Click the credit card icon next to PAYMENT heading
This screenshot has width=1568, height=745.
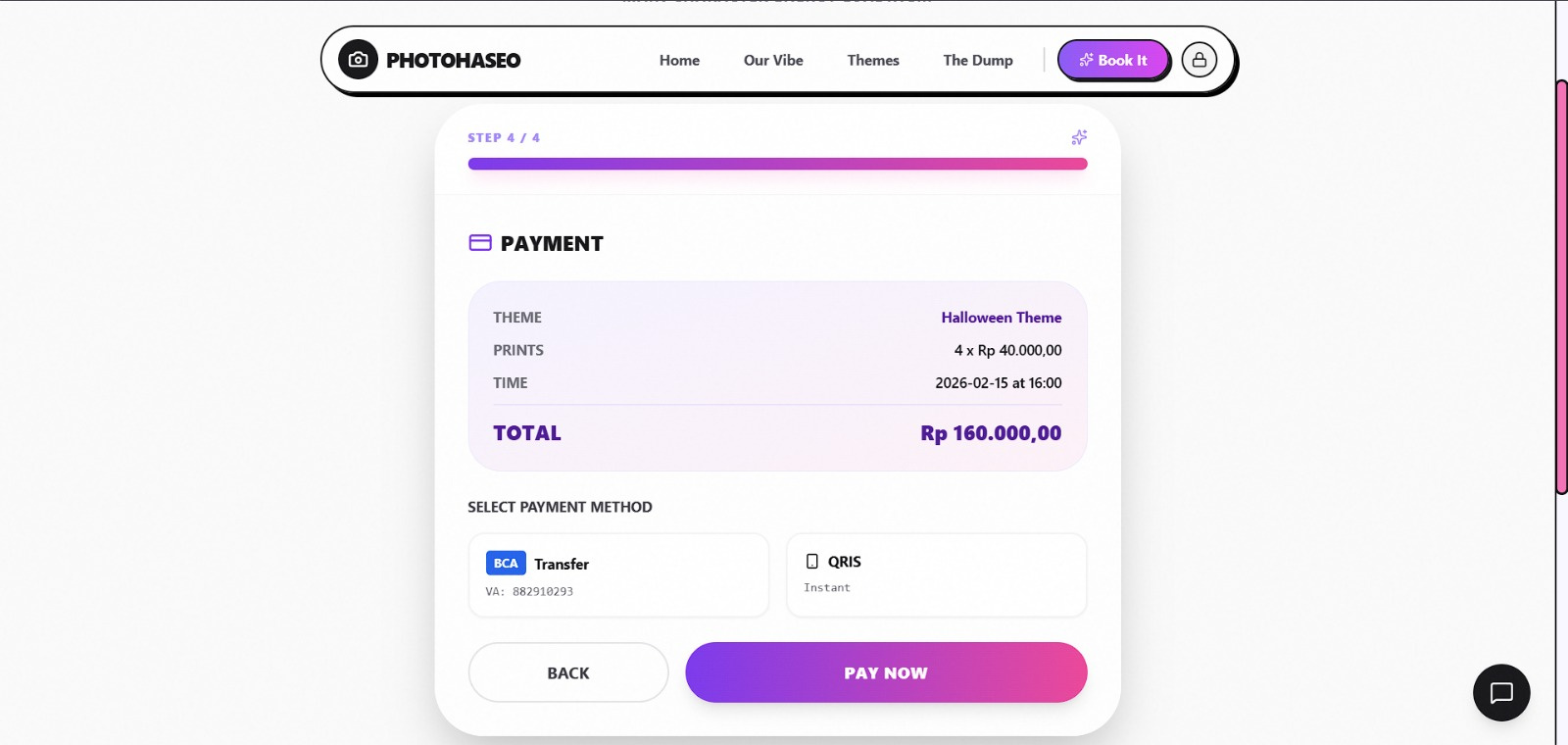(479, 243)
